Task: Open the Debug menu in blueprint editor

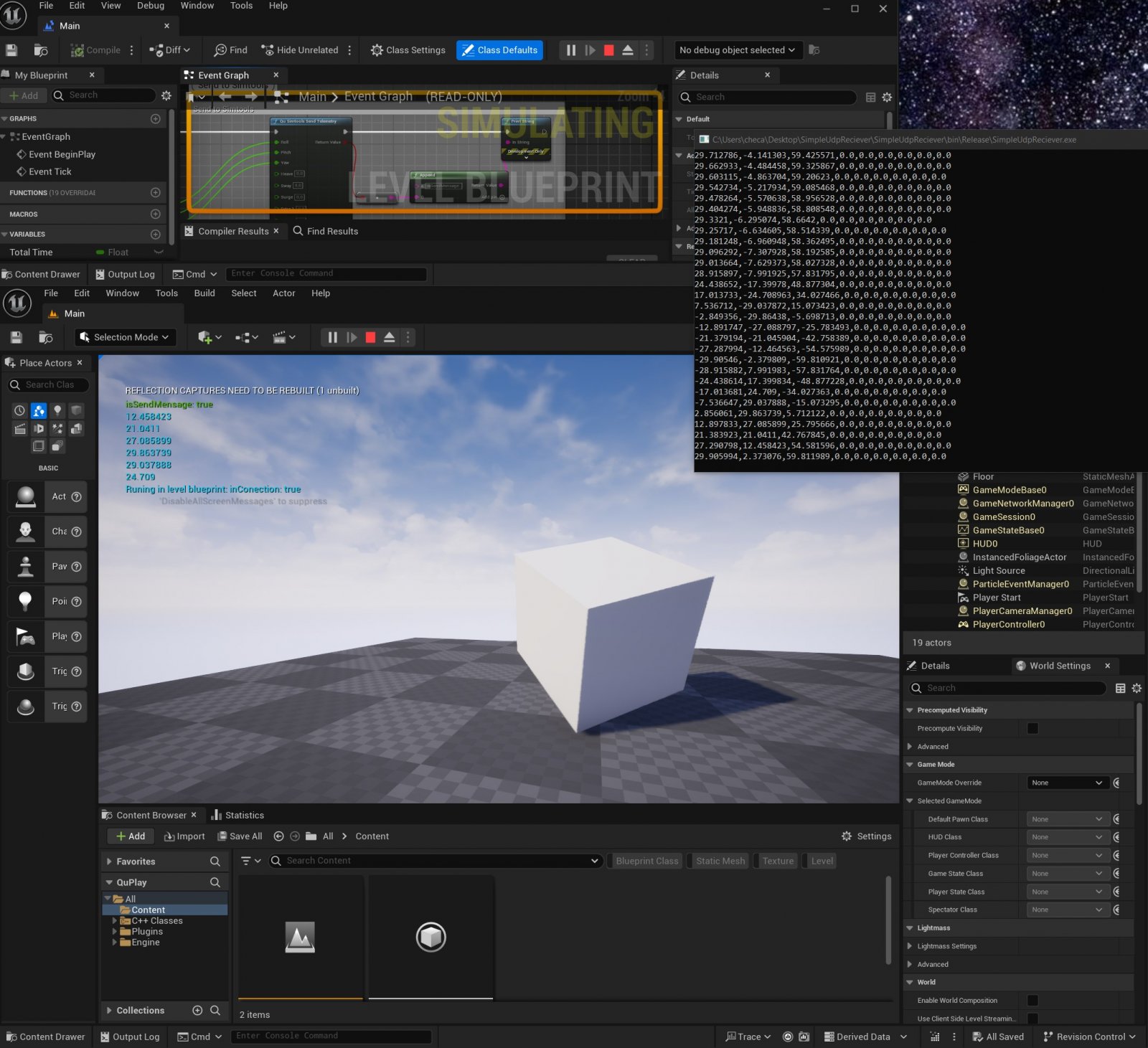Action: pyautogui.click(x=151, y=6)
